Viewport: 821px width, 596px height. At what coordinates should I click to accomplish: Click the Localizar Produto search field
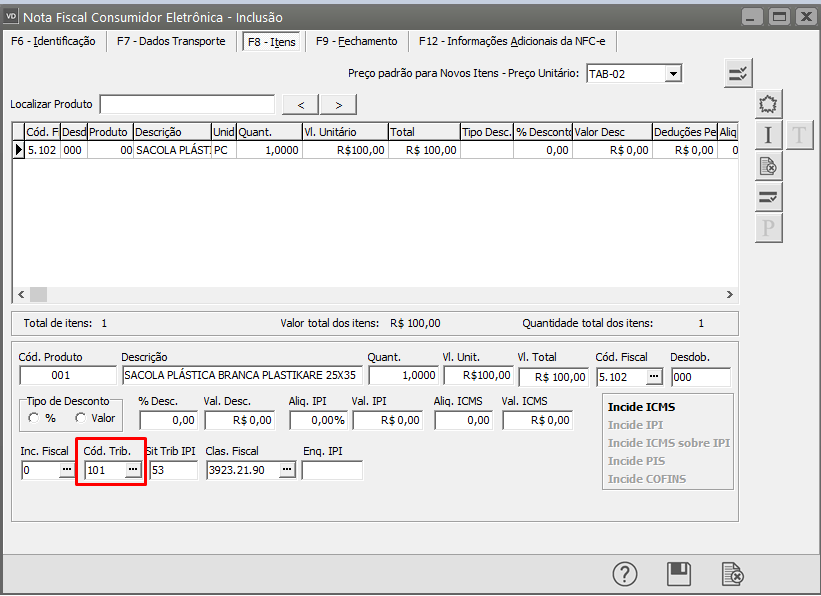(187, 104)
